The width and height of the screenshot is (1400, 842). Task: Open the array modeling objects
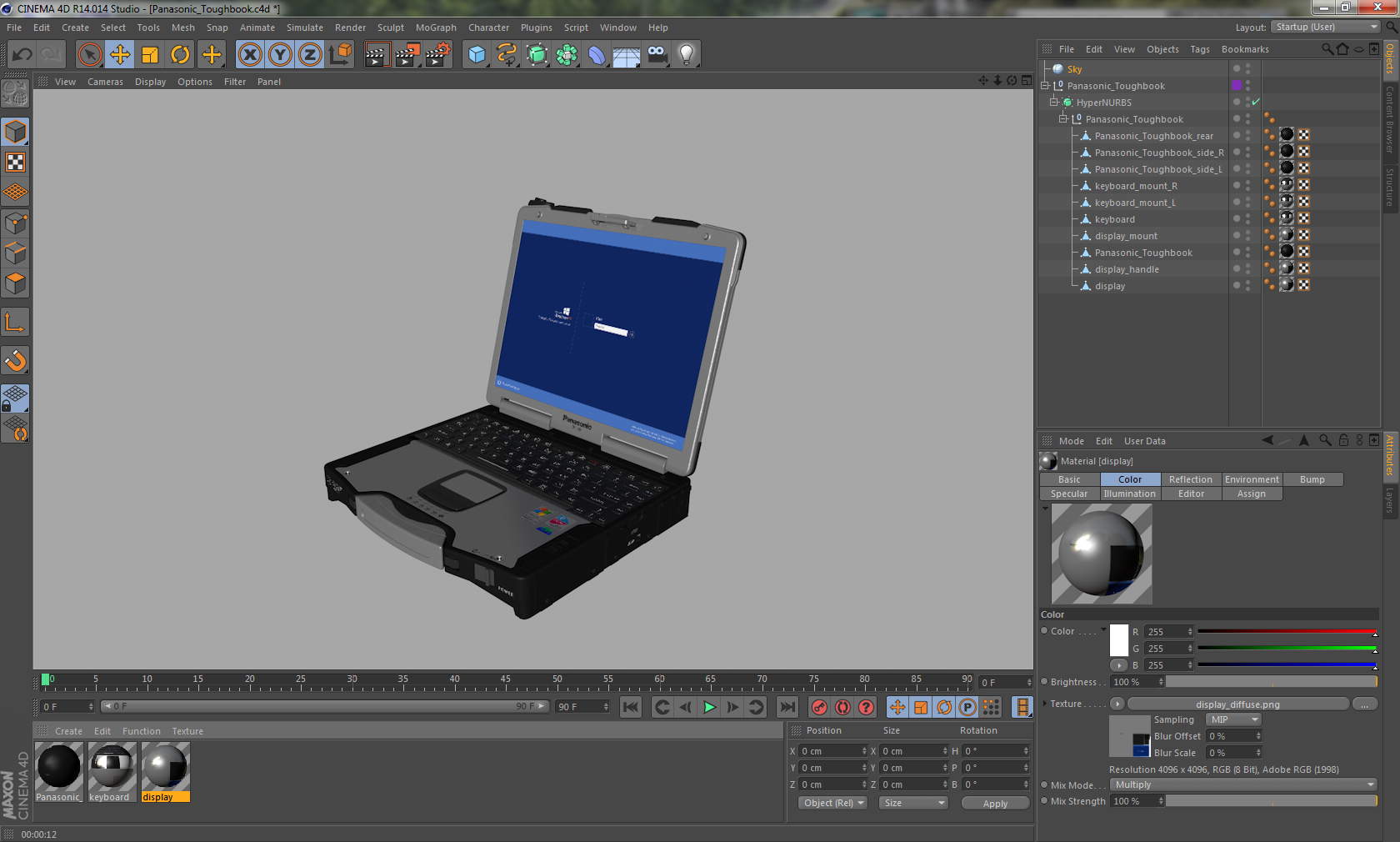[567, 55]
